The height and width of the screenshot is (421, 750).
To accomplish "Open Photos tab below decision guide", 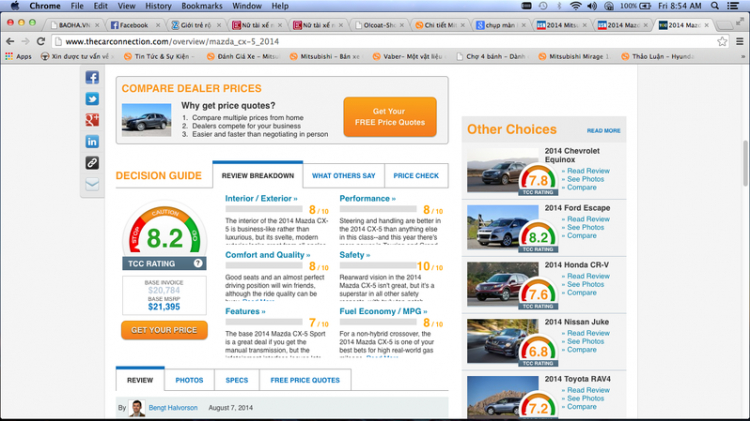I will pos(189,380).
